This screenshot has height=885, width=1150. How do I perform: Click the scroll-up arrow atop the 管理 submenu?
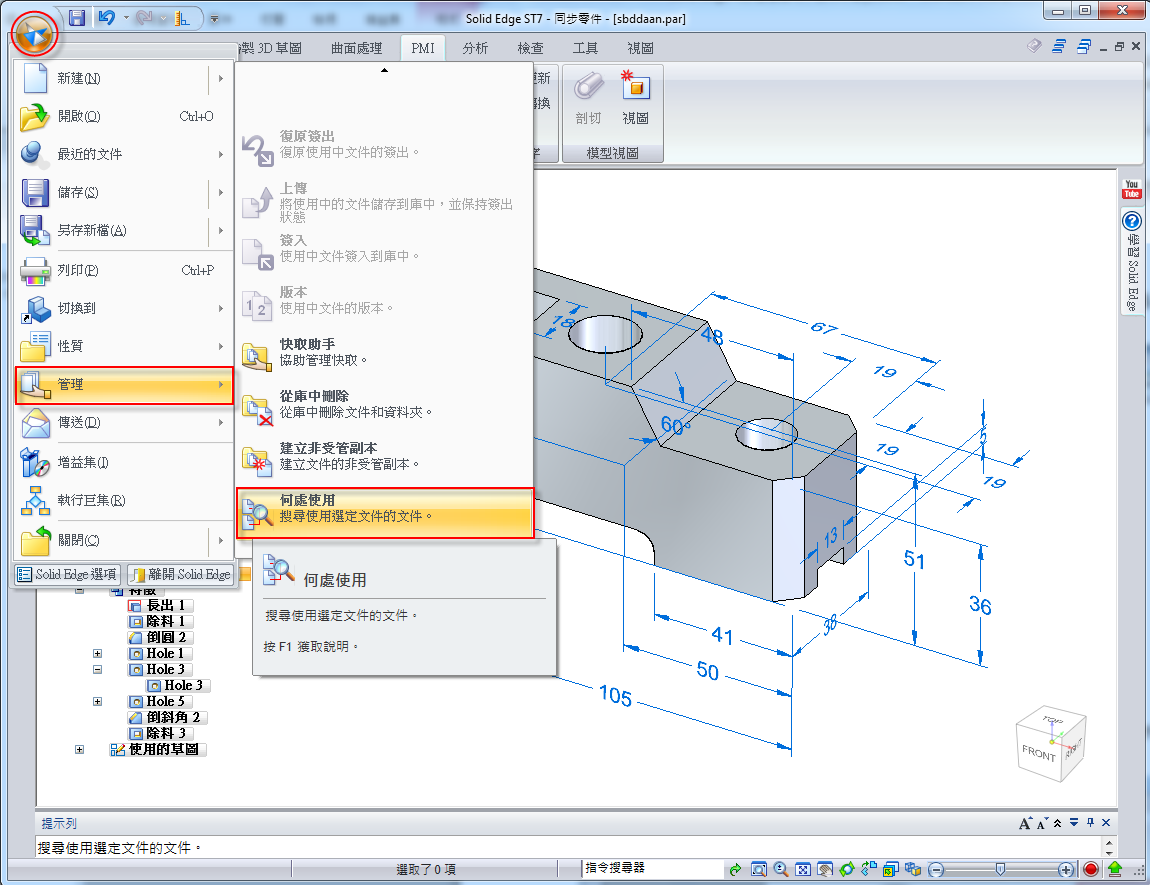click(x=384, y=70)
